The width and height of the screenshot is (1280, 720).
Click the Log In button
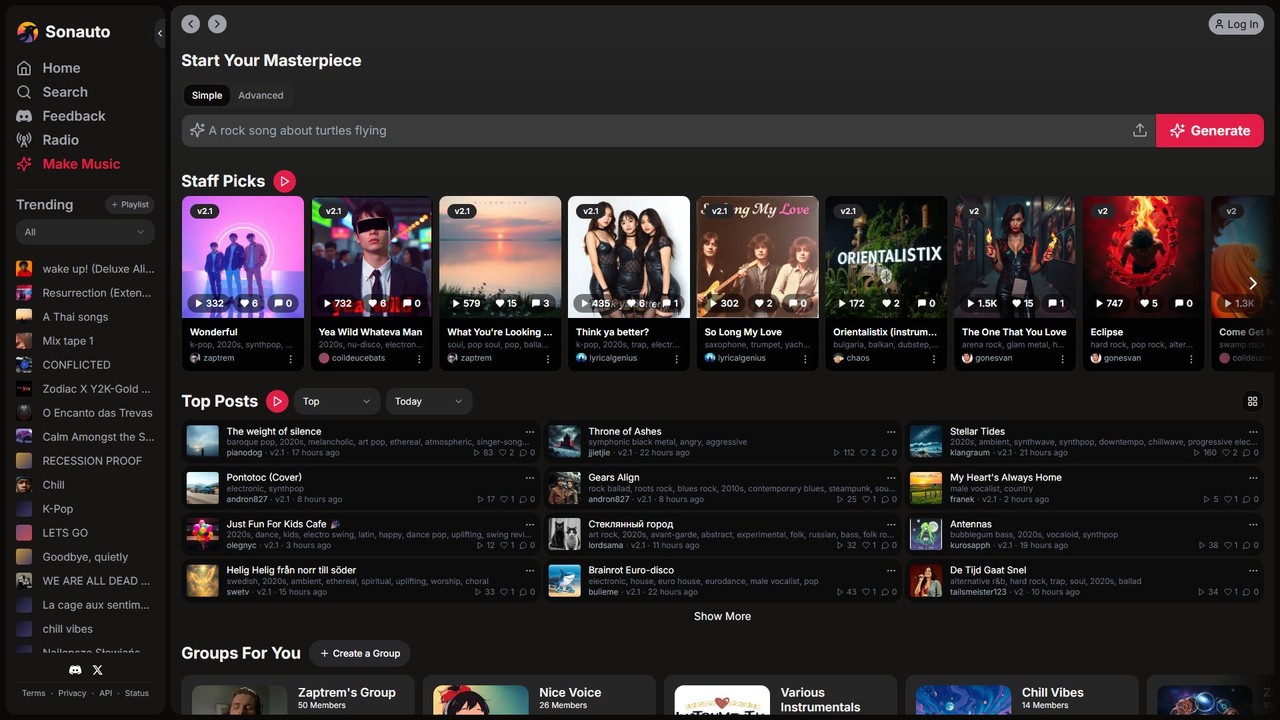1235,24
